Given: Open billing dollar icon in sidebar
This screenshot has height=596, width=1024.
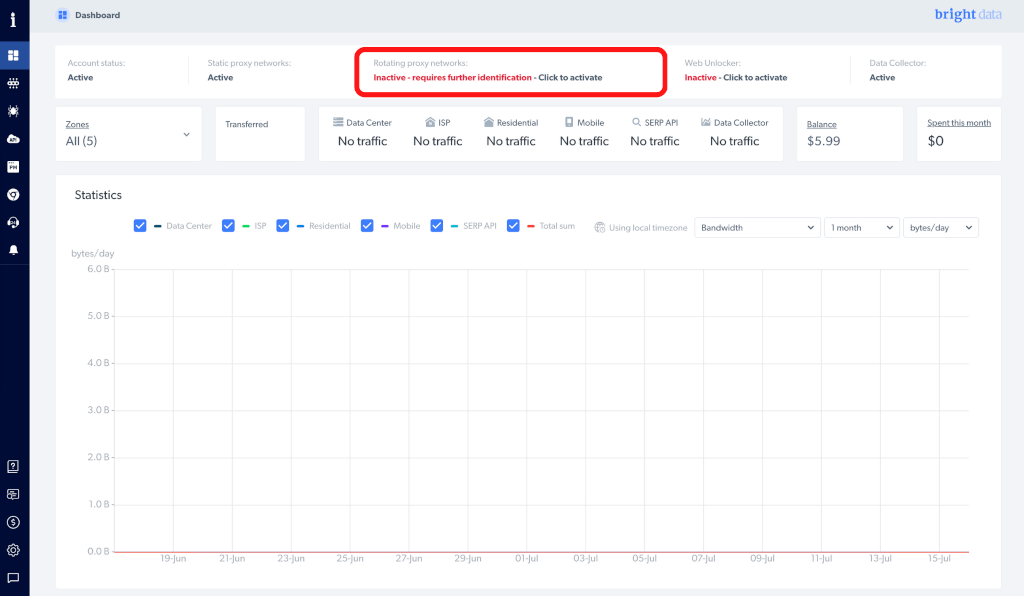Looking at the screenshot, I should (x=13, y=522).
